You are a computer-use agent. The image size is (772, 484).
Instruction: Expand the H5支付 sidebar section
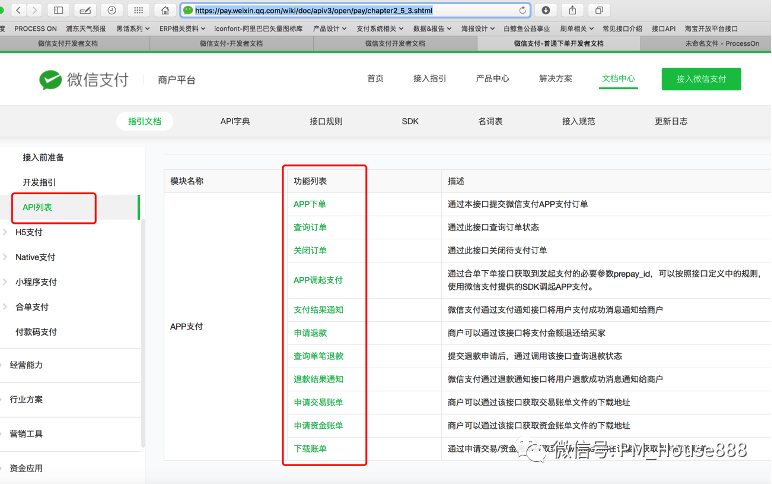(29, 232)
